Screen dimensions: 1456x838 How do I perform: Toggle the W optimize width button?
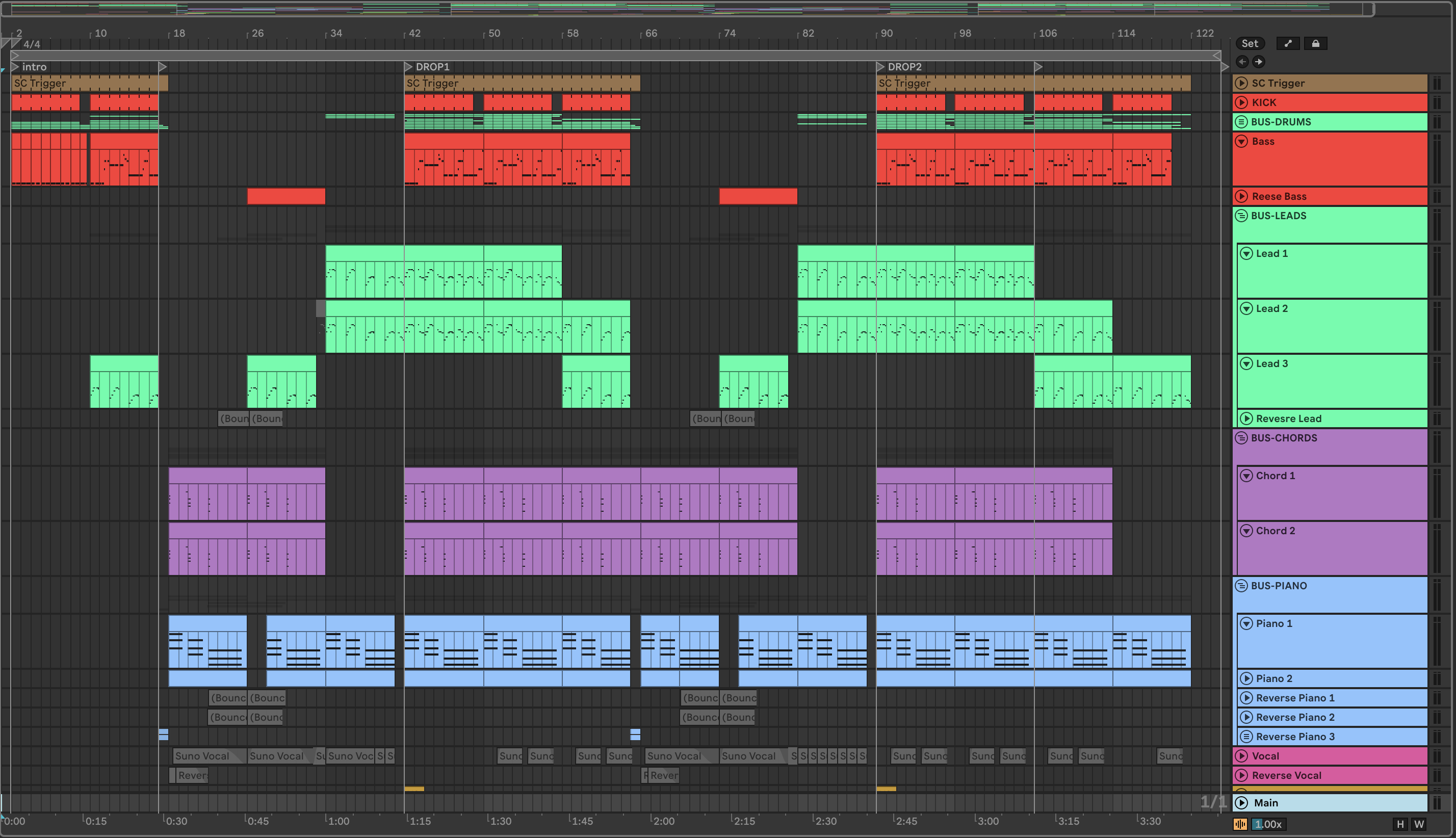tap(1419, 824)
